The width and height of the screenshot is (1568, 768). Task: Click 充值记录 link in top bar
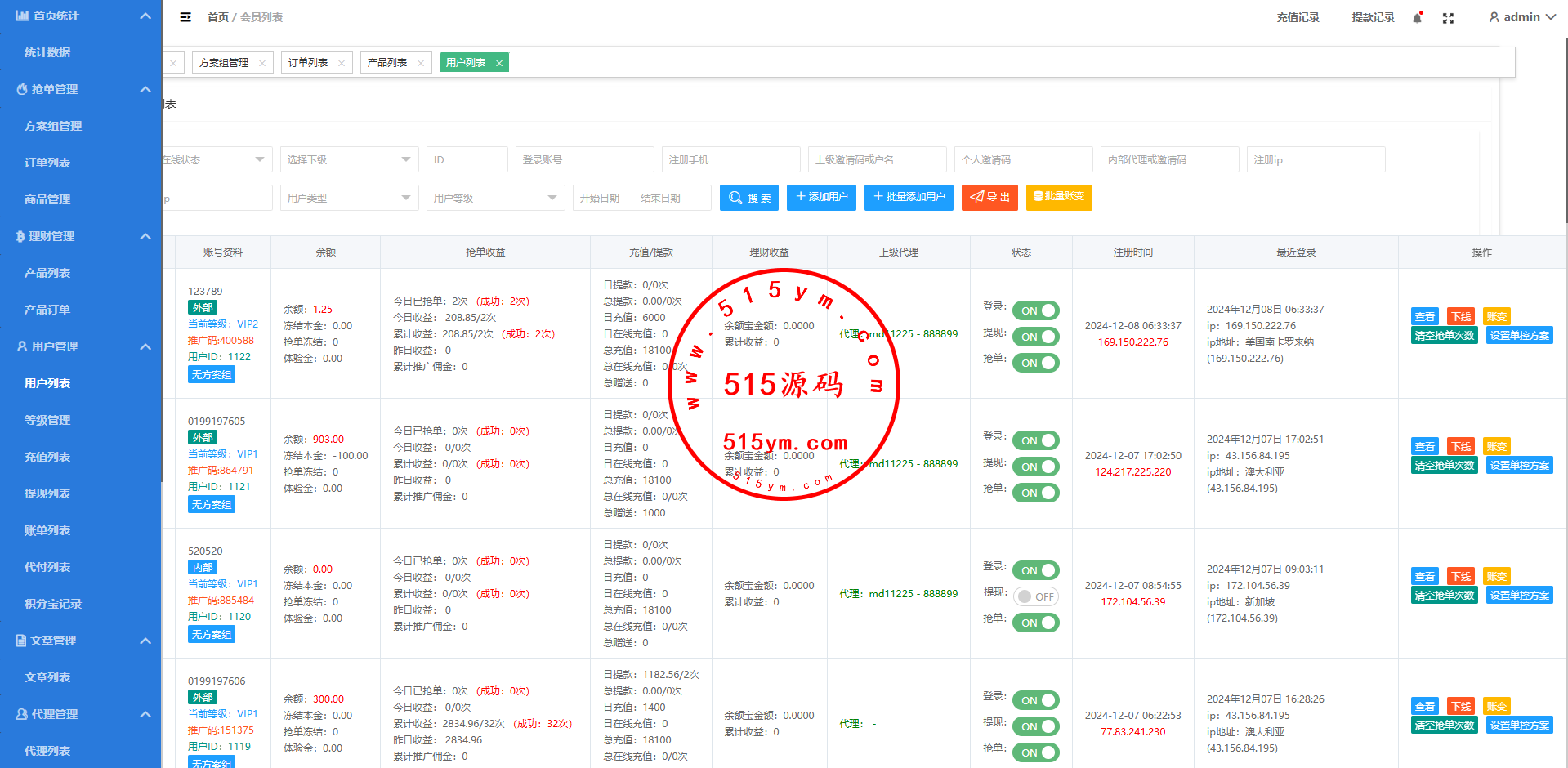click(x=1298, y=17)
